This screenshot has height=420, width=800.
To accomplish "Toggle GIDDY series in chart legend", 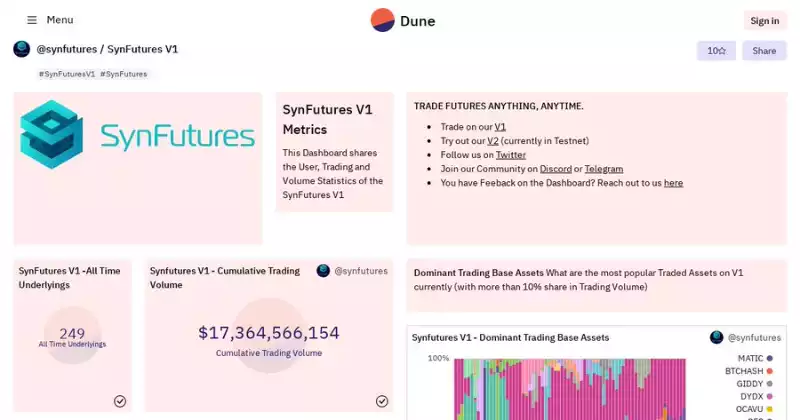I will click(x=750, y=384).
